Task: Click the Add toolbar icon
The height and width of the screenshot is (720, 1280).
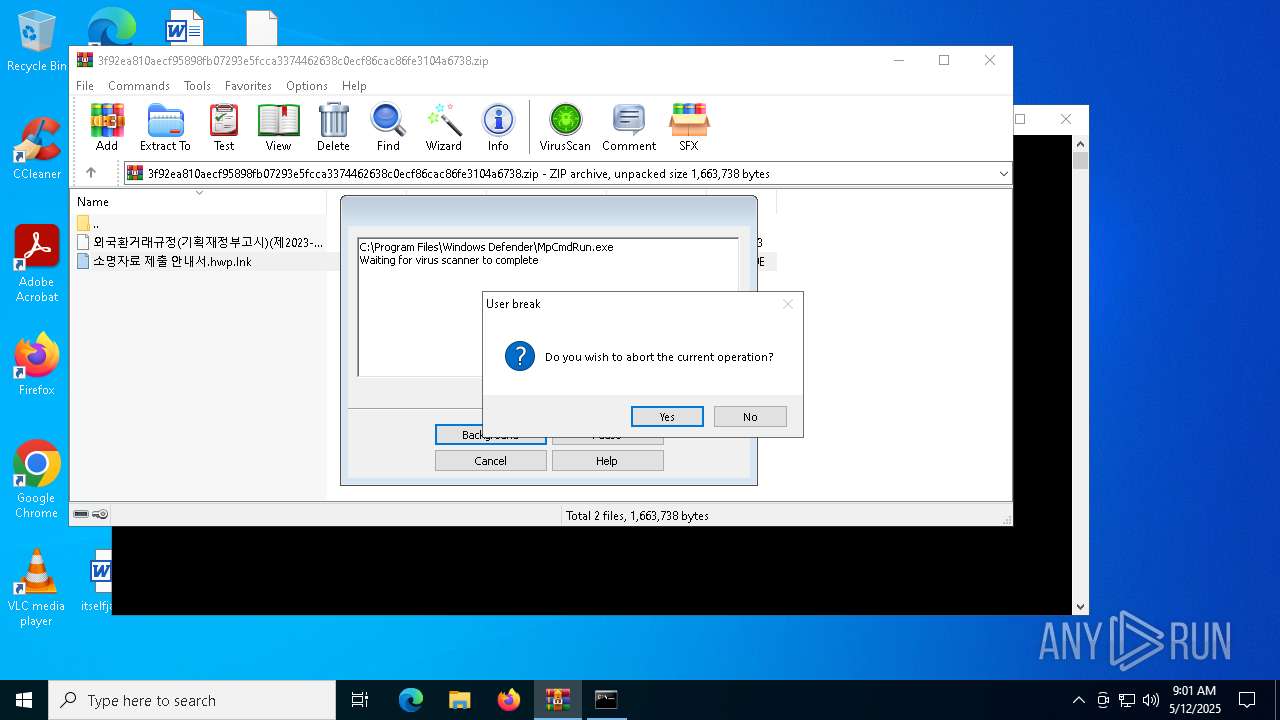Action: pyautogui.click(x=107, y=127)
